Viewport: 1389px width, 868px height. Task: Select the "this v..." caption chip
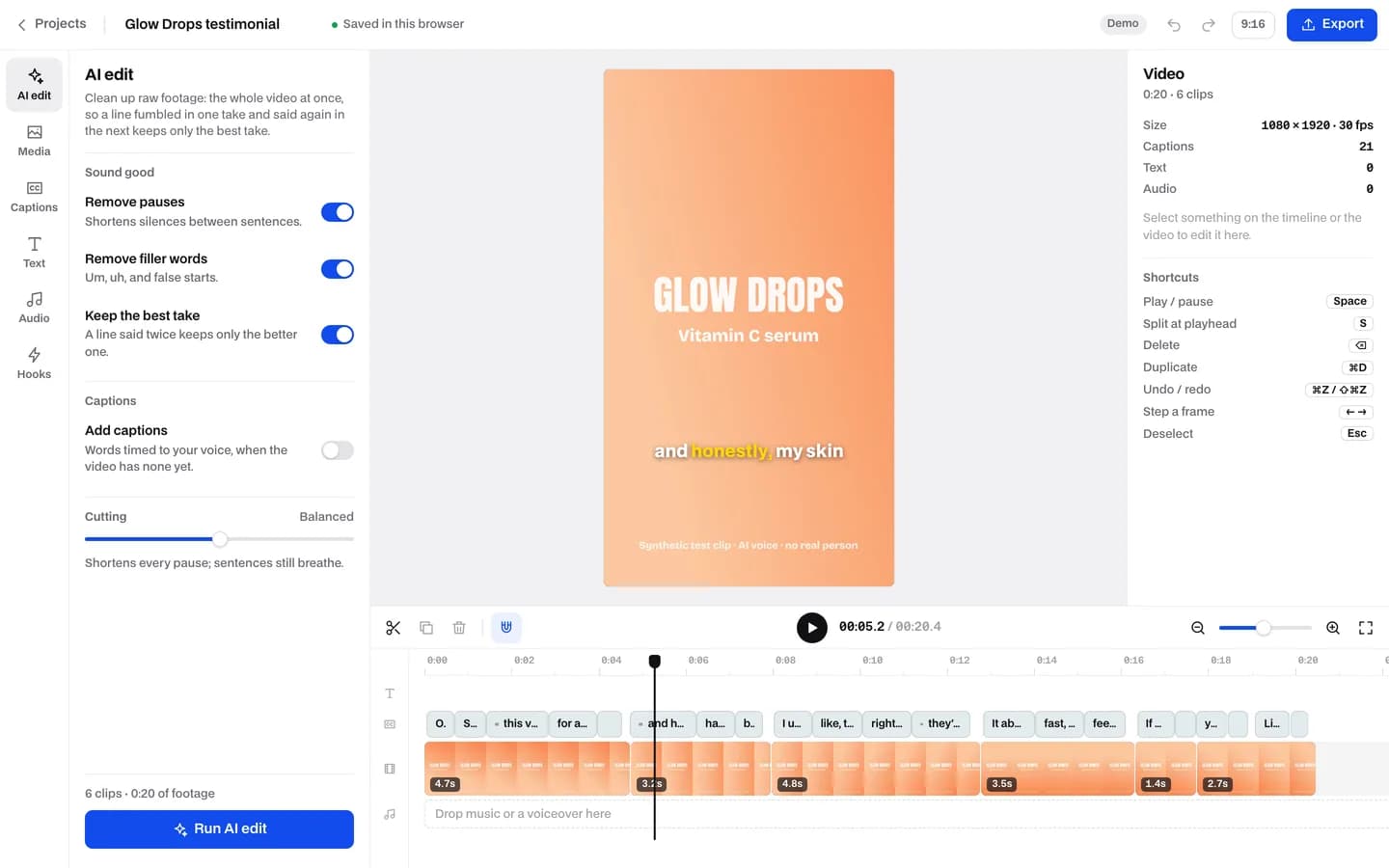[x=517, y=723]
